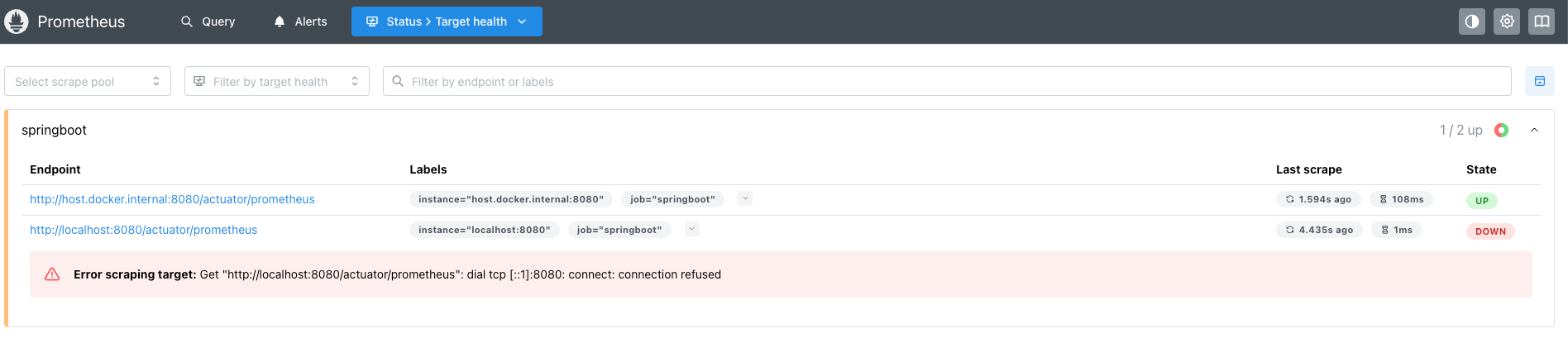Click the 1.594s ago last scrape badge
Screen dimensions: 1568x338
1318,199
